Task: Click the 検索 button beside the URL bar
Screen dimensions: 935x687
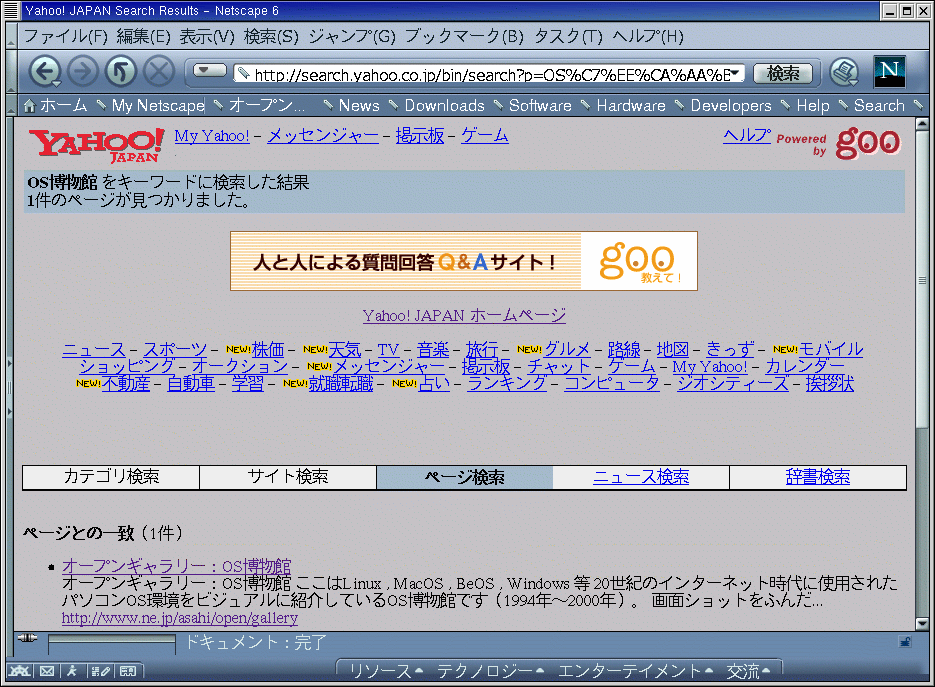Action: pos(783,73)
